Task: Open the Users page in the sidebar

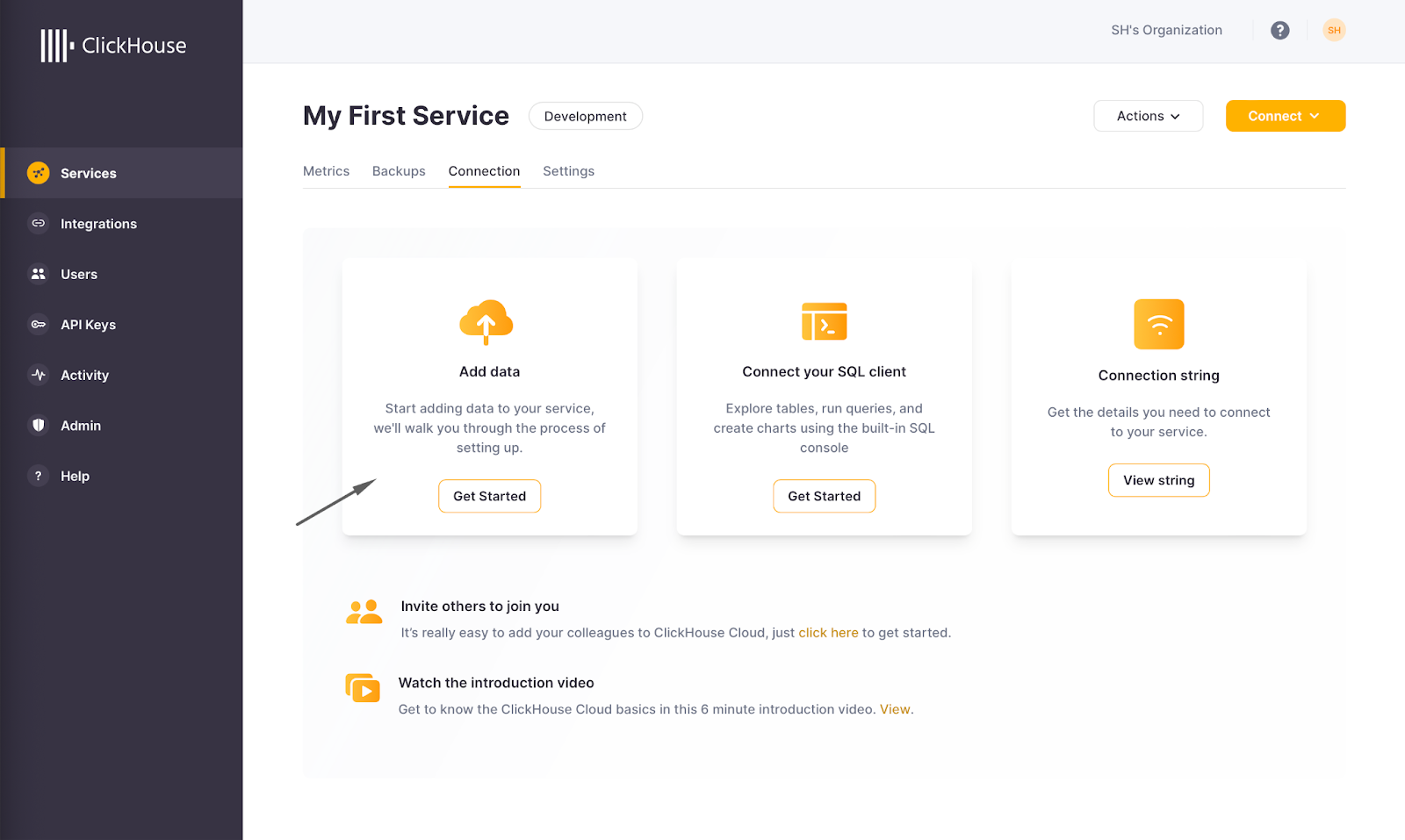Action: [123, 274]
